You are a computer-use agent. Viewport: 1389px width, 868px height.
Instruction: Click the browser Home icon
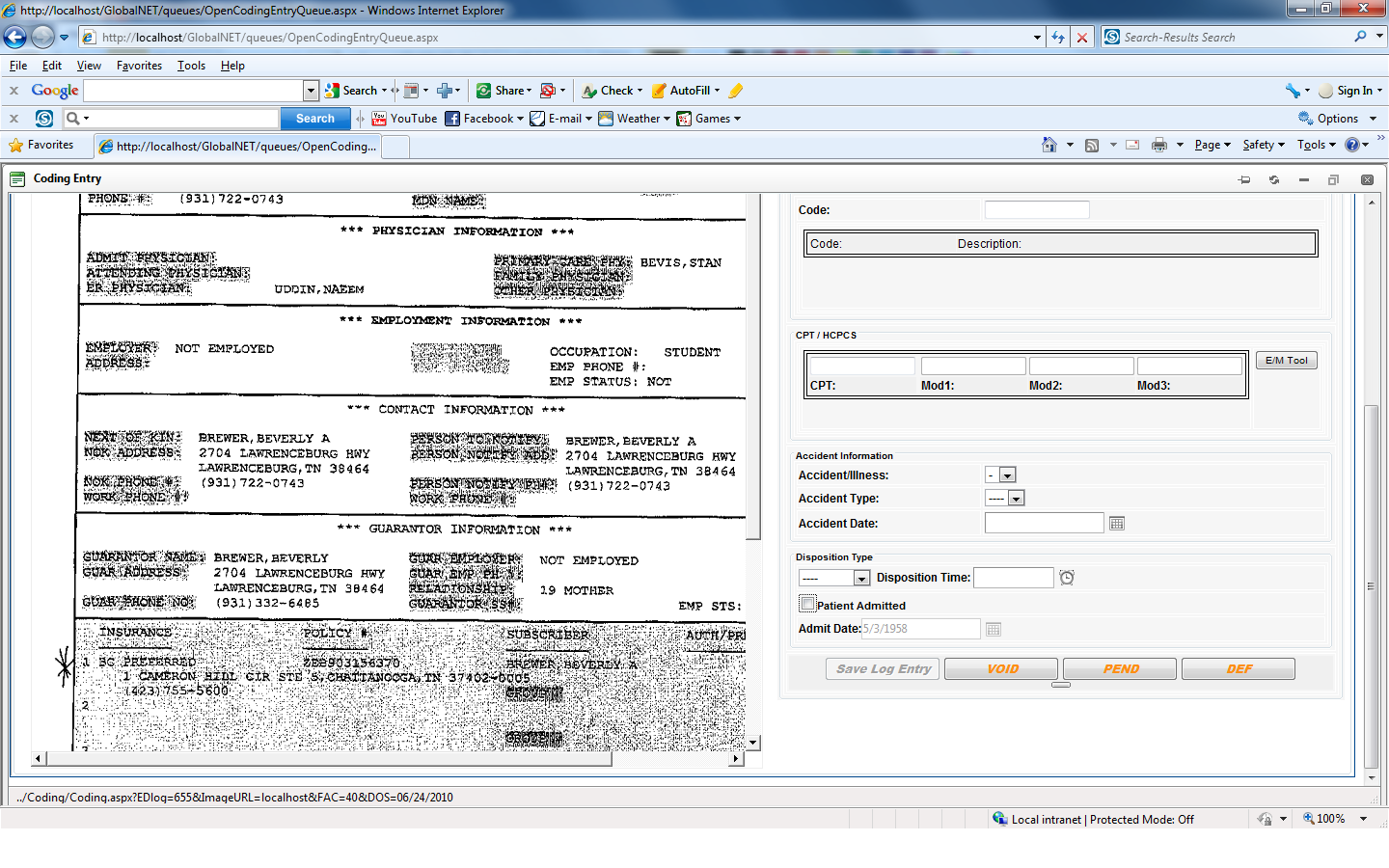pyautogui.click(x=1049, y=145)
